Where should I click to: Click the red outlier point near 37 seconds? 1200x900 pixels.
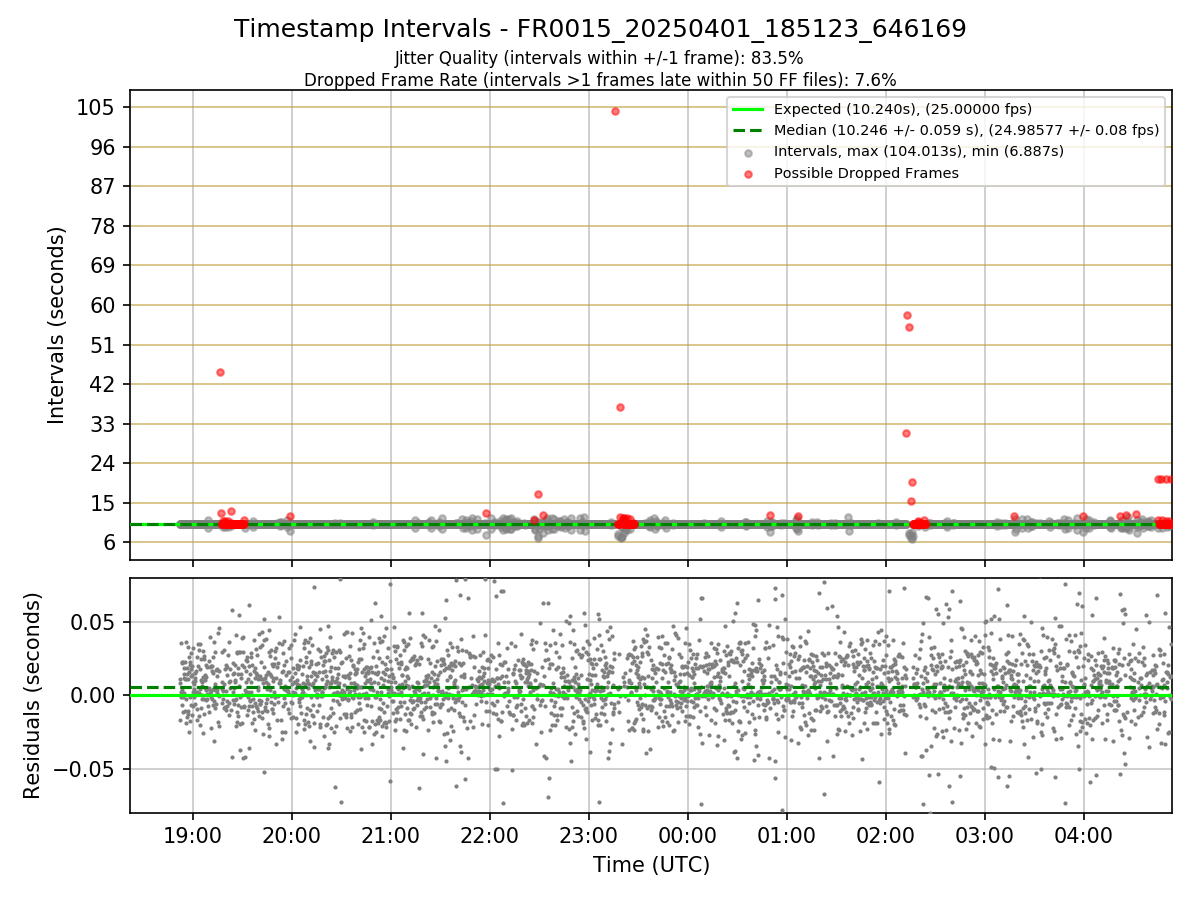[620, 407]
